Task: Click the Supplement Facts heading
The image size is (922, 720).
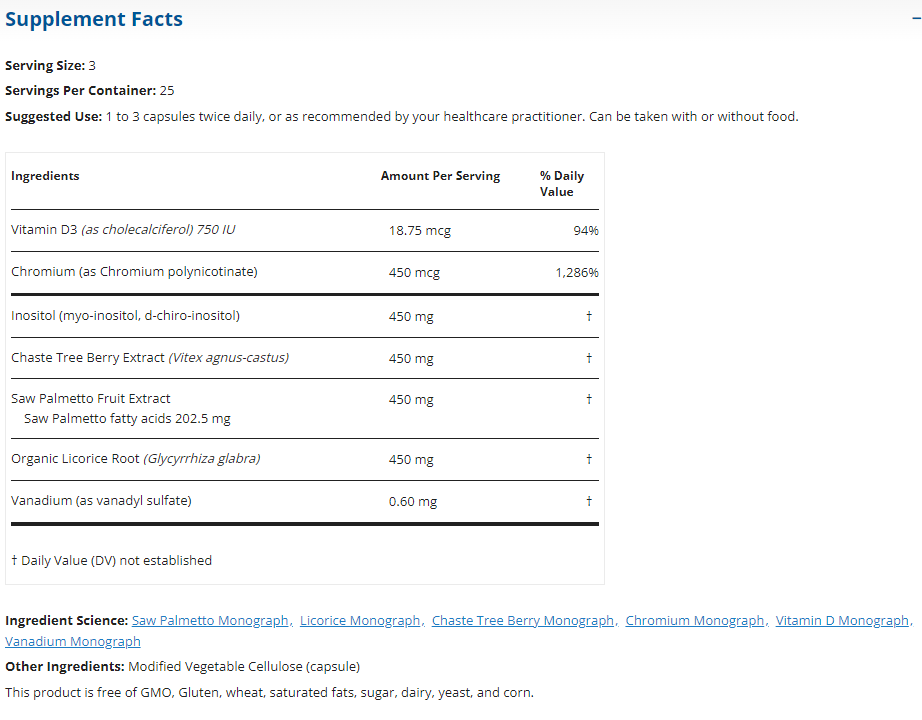Action: coord(94,19)
